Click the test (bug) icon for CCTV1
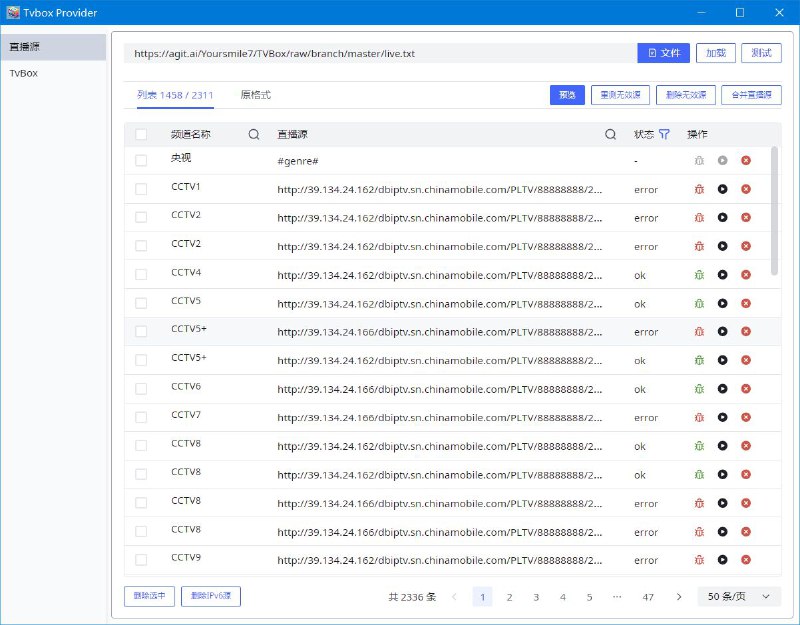The width and height of the screenshot is (800, 625). click(700, 188)
